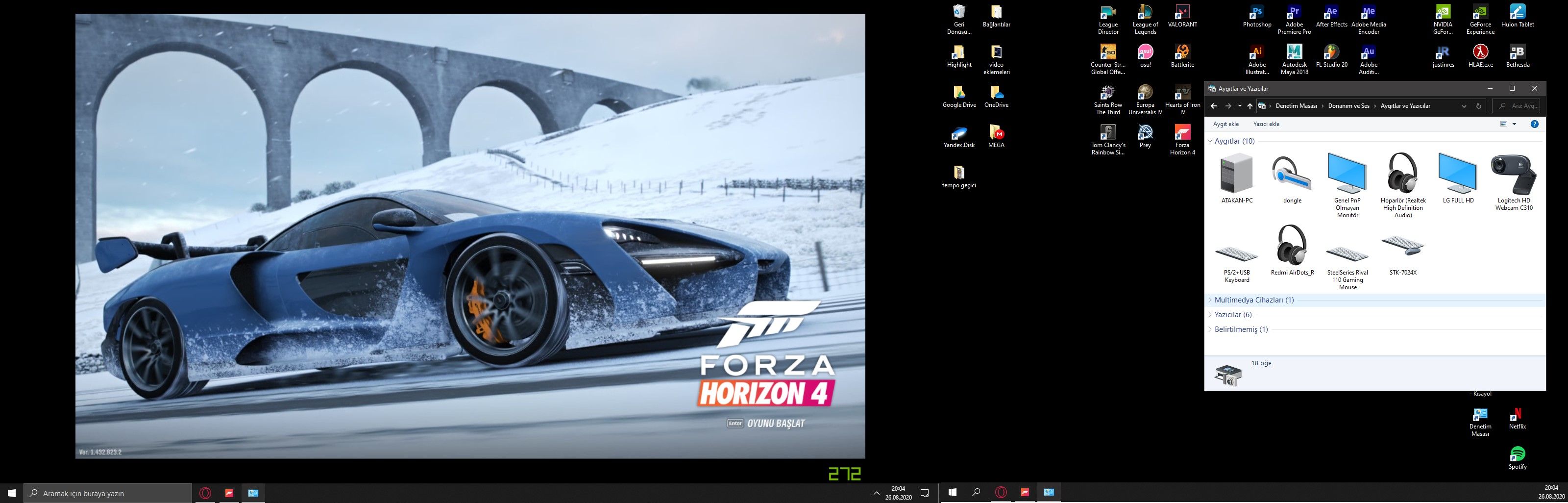Go to 'Denetim Masası' in the address breadcrumb
Image resolution: width=1568 pixels, height=503 pixels.
pos(1296,106)
